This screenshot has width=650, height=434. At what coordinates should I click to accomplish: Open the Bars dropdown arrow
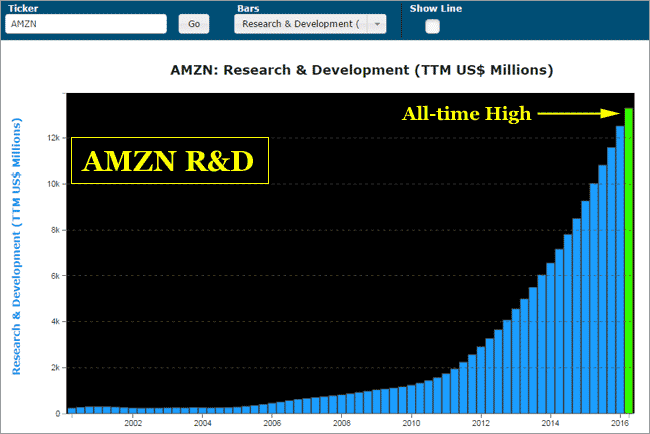coord(377,24)
